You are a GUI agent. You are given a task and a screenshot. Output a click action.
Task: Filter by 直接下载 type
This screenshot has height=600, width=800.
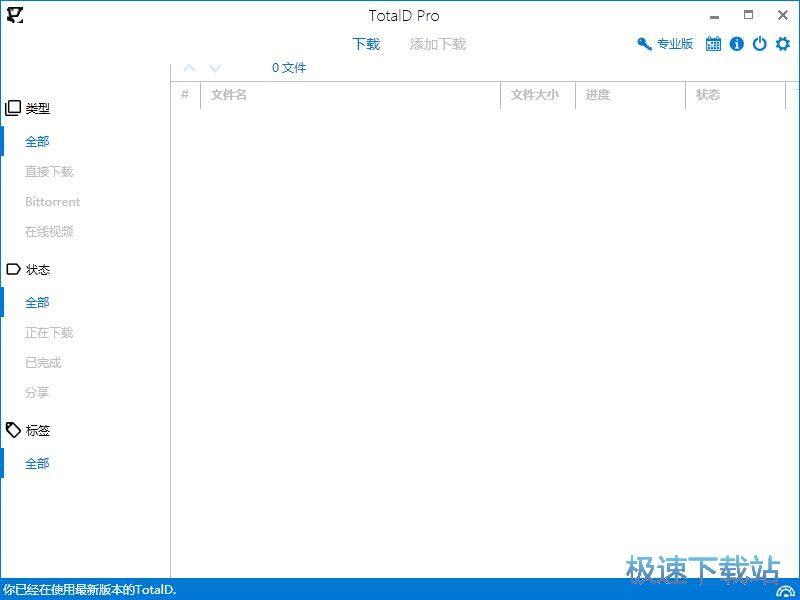[x=49, y=171]
